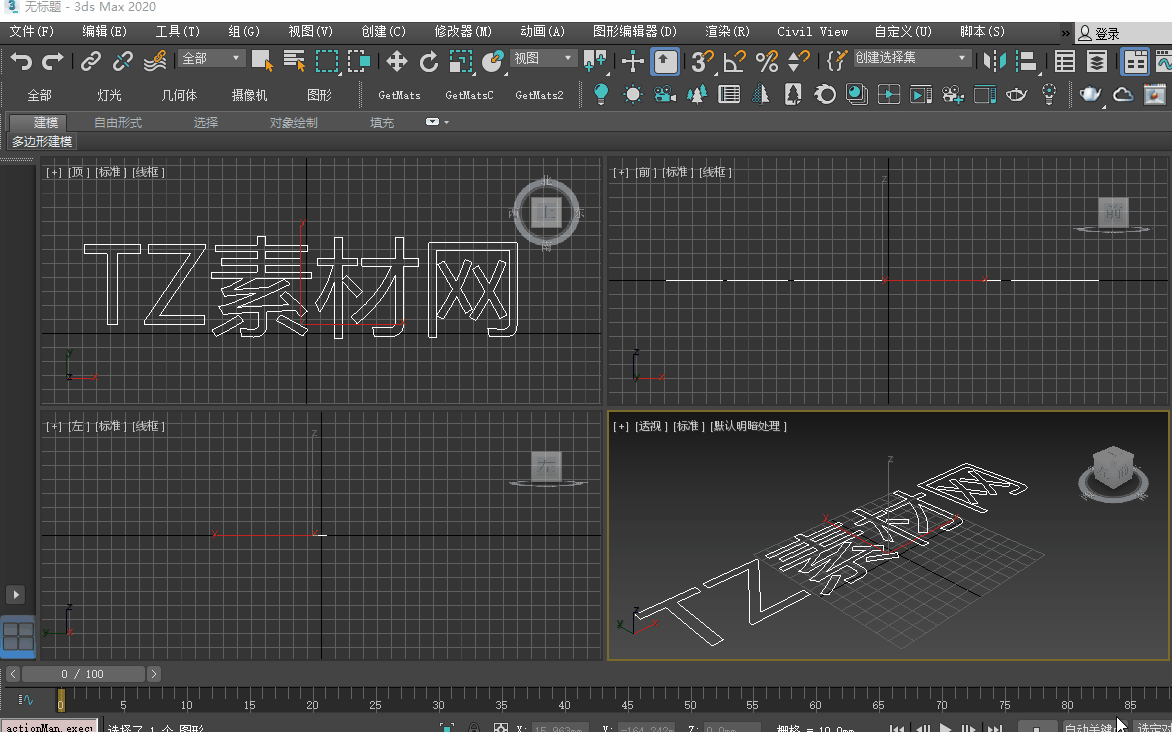The width and height of the screenshot is (1172, 732).
Task: Click the Redo arrow icon
Action: [52, 61]
